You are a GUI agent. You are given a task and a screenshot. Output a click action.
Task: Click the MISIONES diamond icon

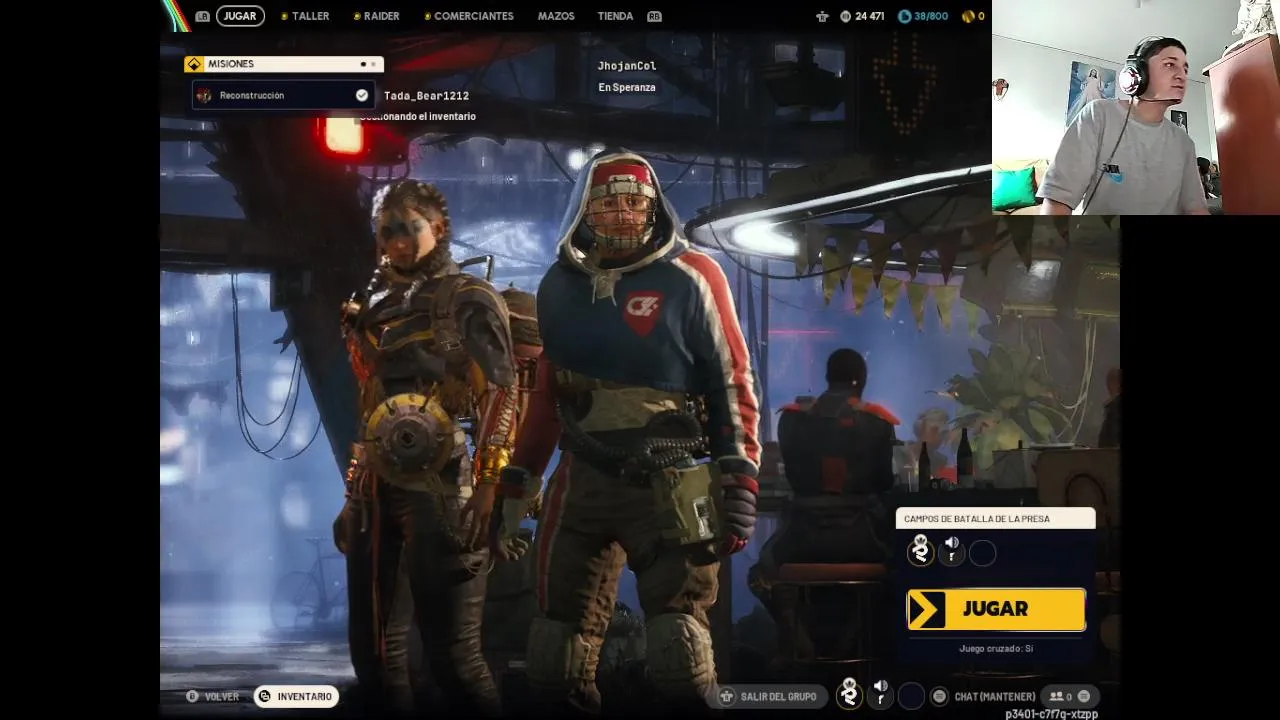point(194,64)
